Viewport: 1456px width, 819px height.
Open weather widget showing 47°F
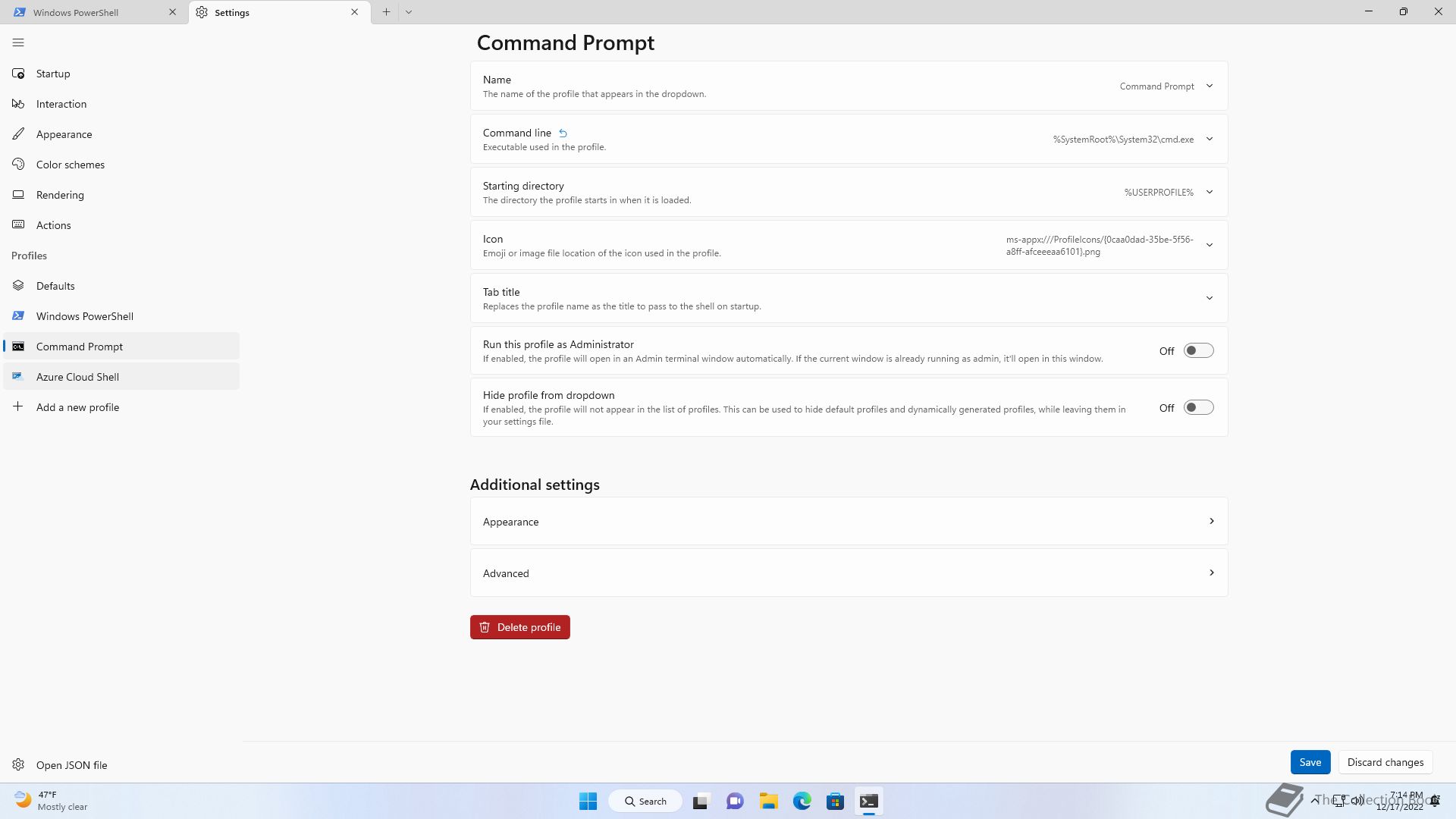pyautogui.click(x=52, y=801)
